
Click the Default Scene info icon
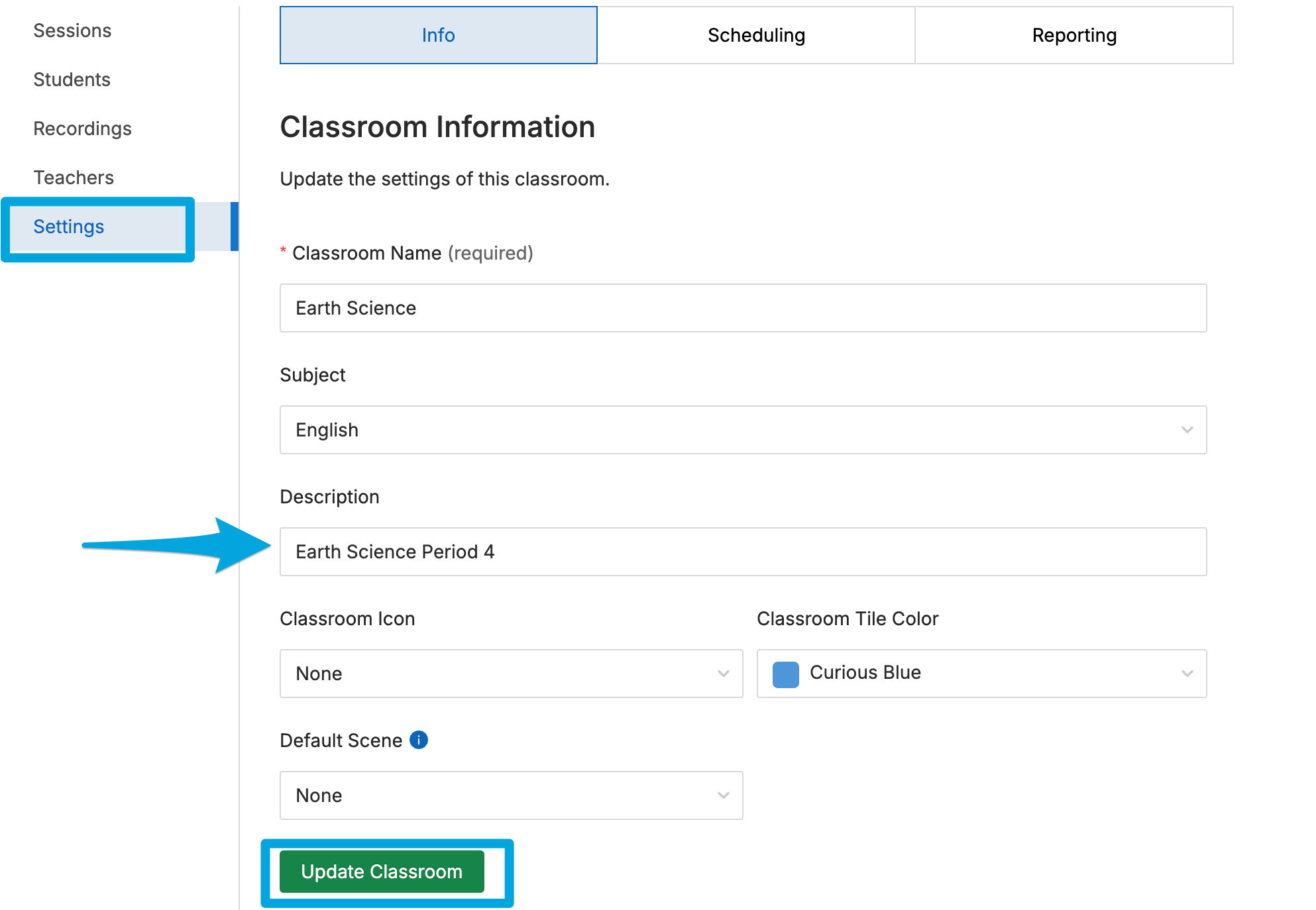tap(419, 740)
